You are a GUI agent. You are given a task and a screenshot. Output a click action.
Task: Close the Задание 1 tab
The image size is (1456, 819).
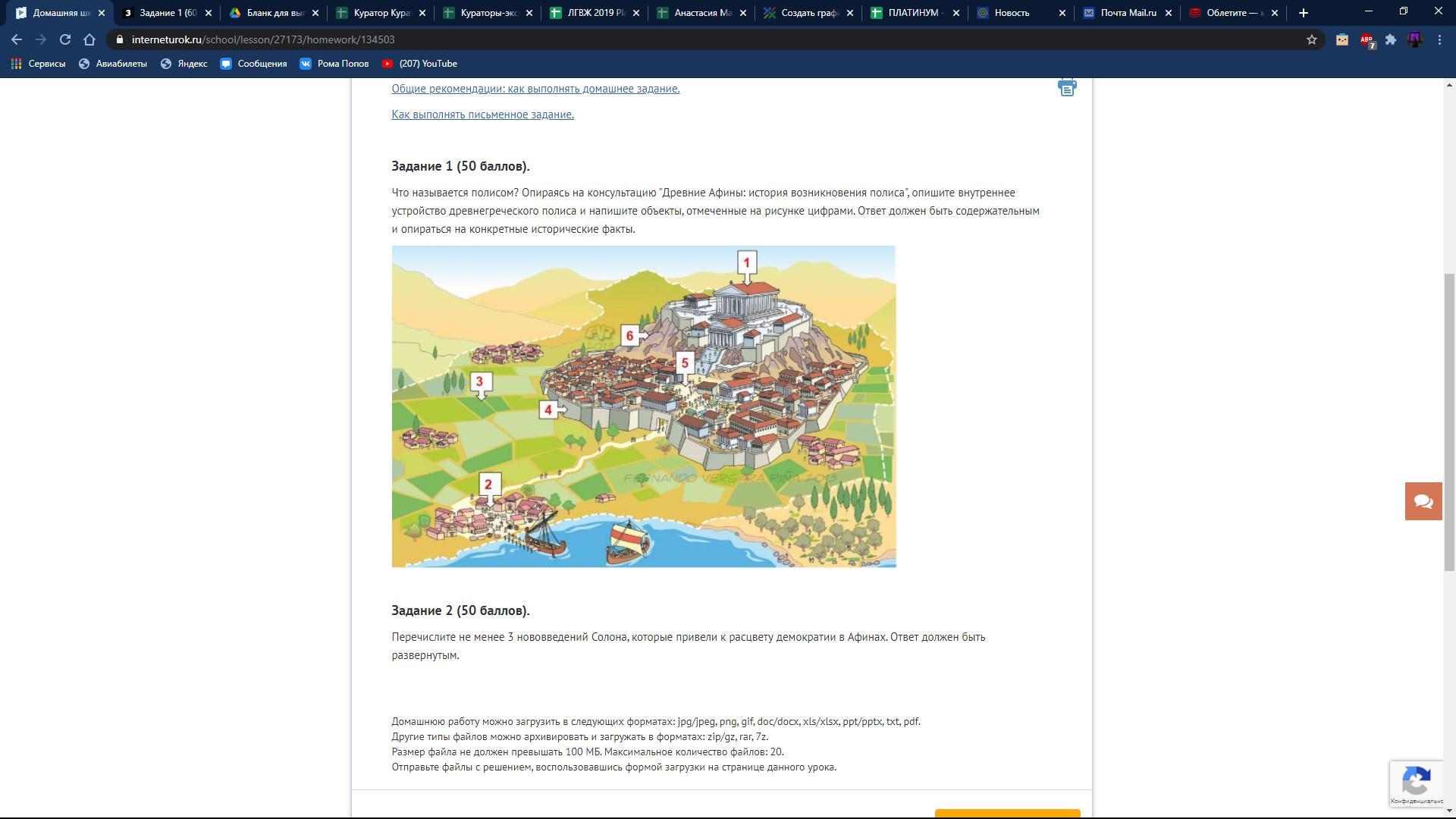coord(209,13)
